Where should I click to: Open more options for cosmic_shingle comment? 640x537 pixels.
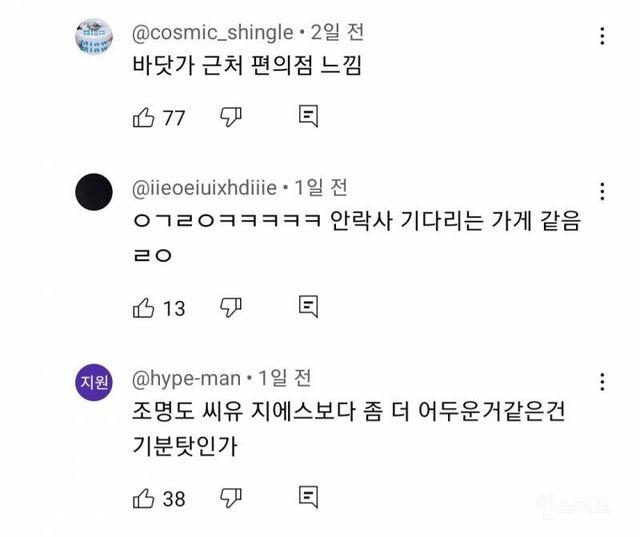601,37
